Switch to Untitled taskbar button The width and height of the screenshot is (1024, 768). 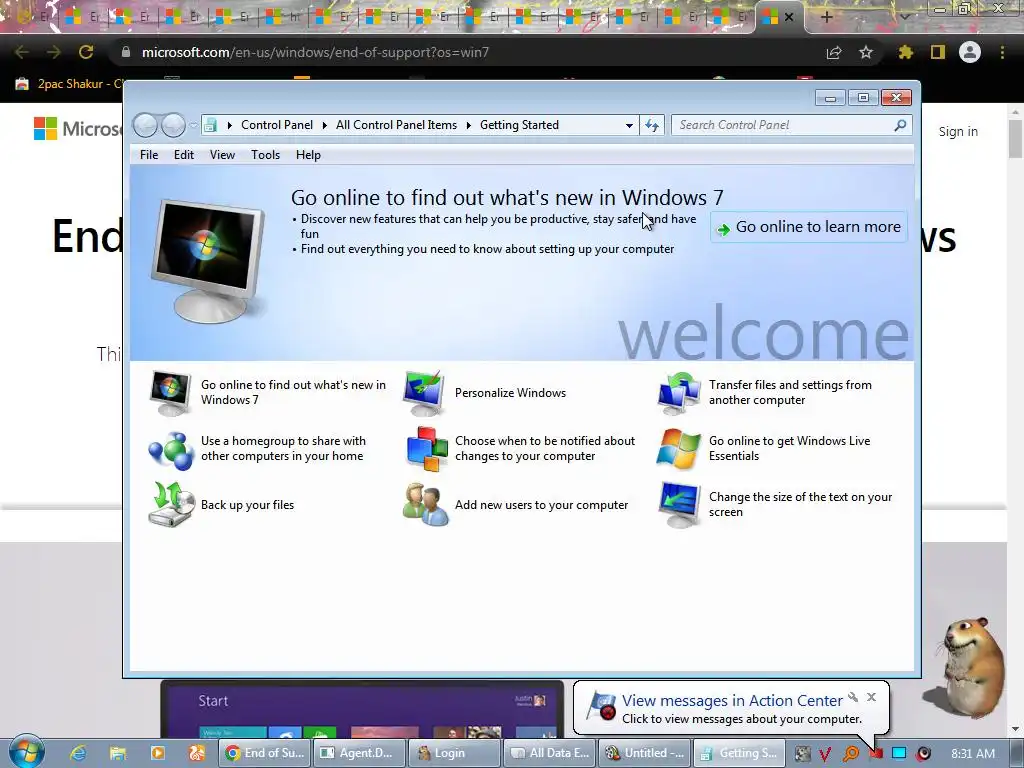pos(644,753)
